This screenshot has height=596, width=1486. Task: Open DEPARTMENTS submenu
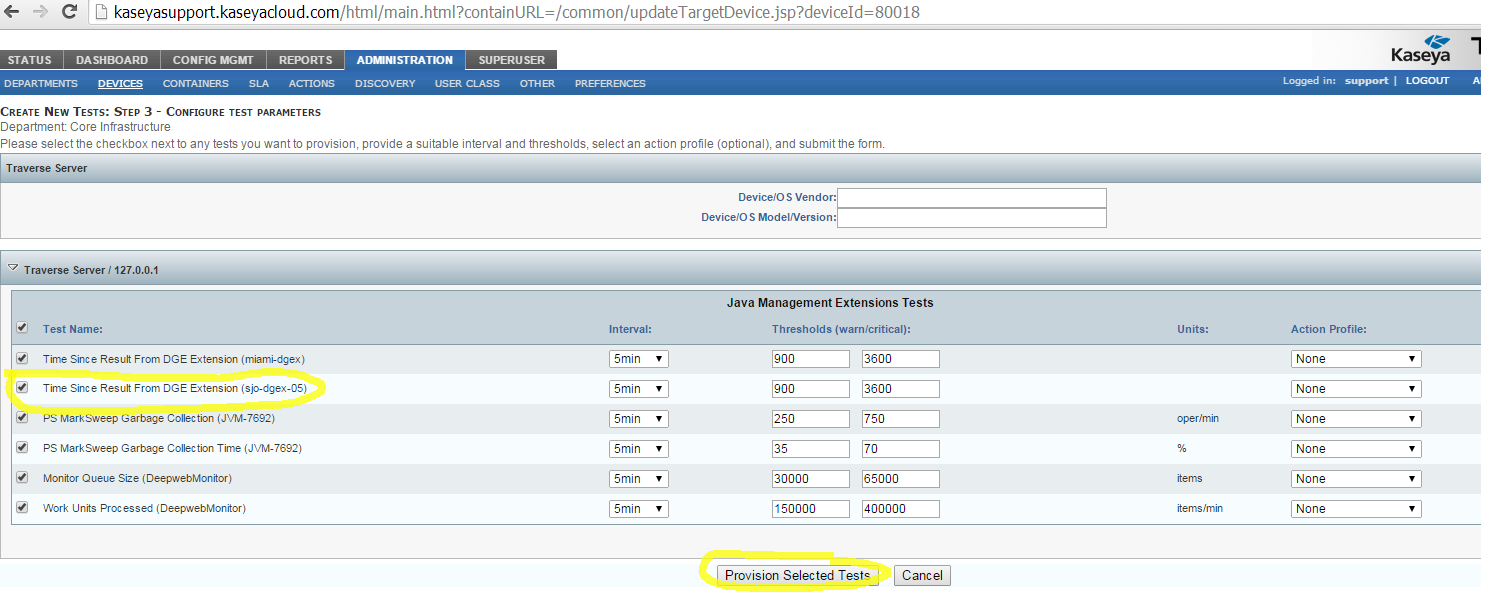pyautogui.click(x=41, y=83)
